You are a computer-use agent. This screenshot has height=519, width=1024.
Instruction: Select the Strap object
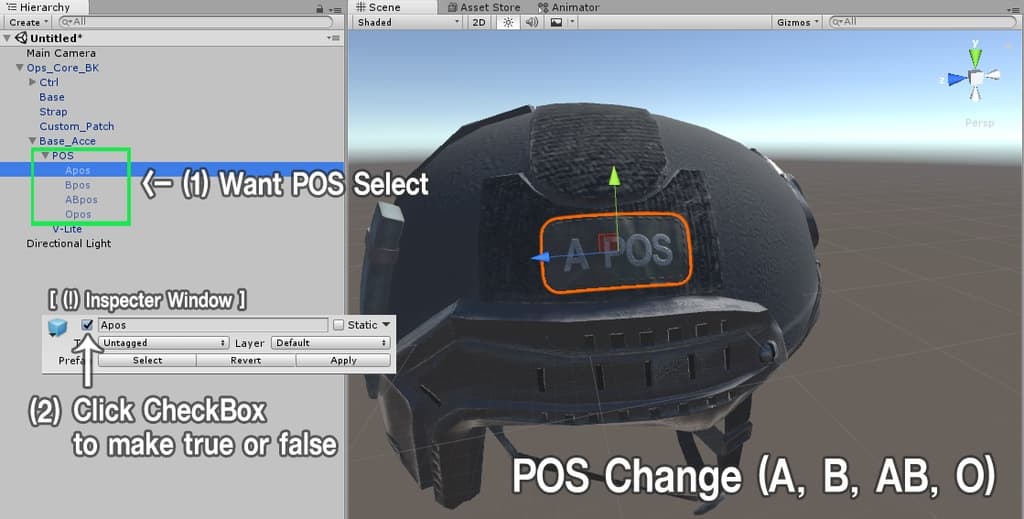[53, 112]
